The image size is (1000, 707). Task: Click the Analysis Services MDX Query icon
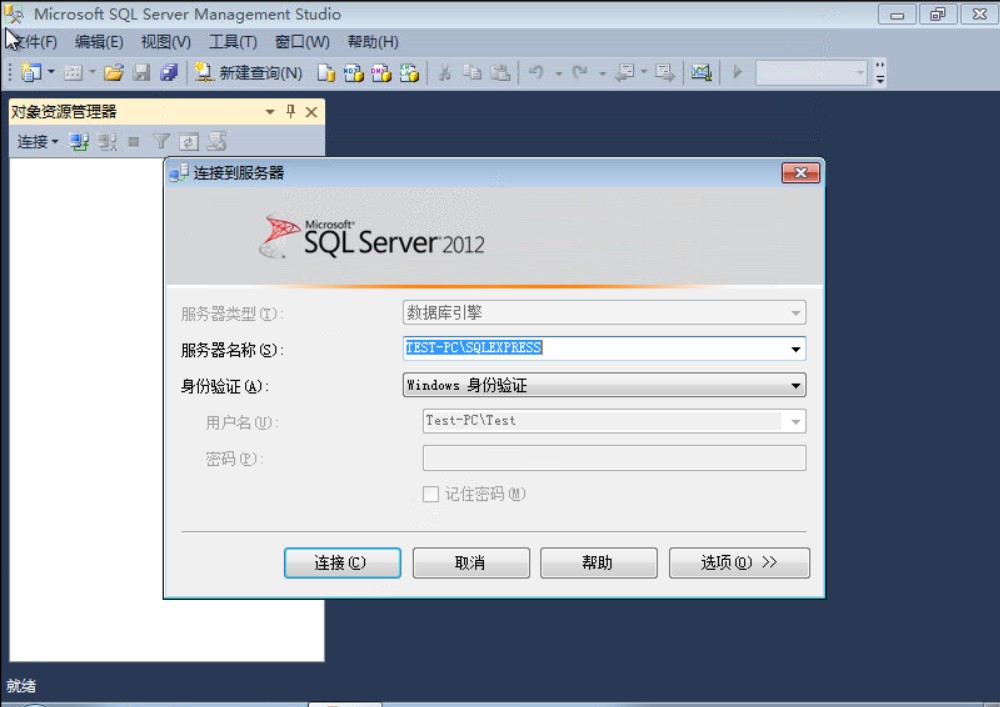tap(353, 73)
